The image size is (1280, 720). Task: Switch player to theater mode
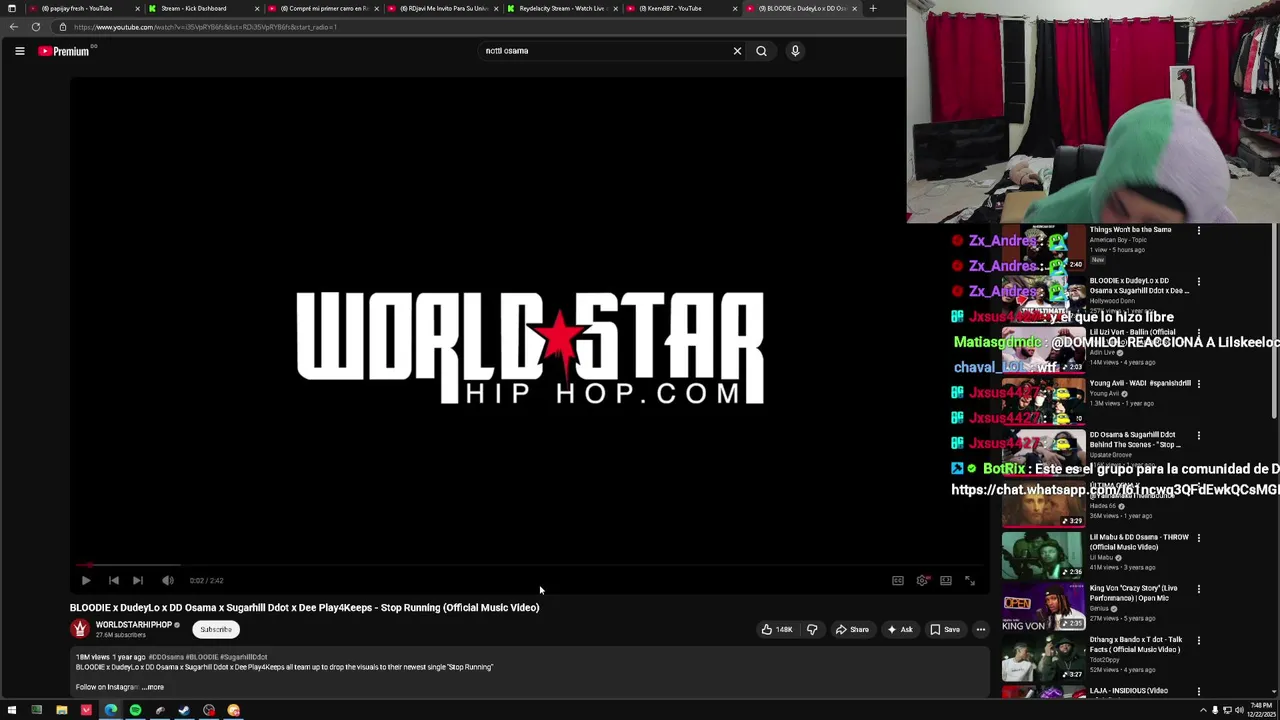pos(946,580)
